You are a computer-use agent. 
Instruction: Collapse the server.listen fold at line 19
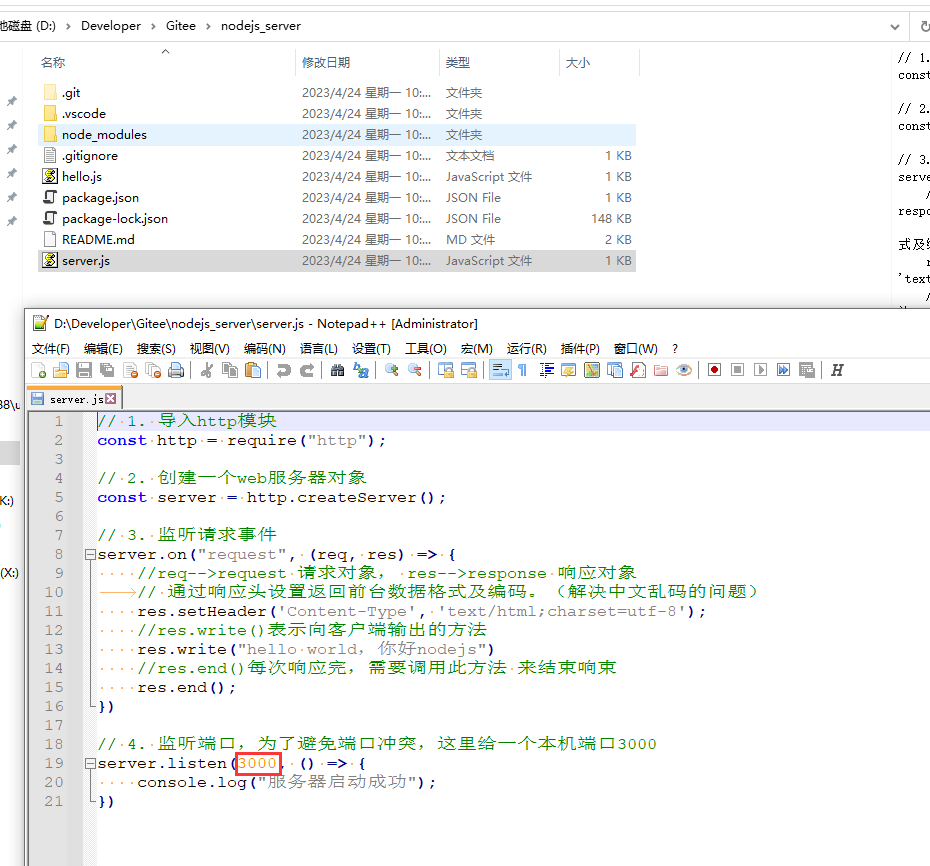pos(90,763)
